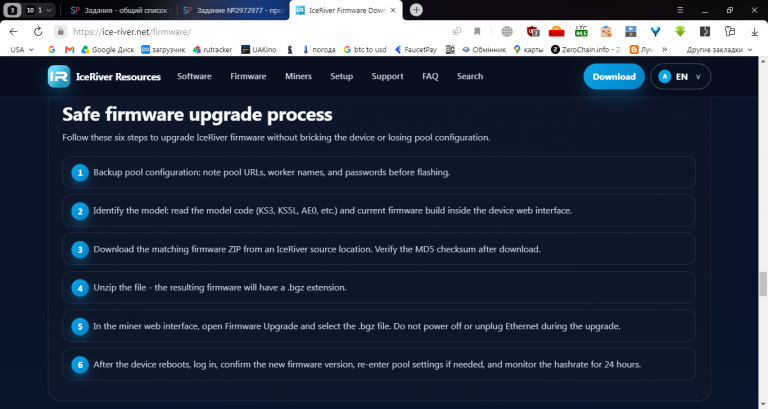The height and width of the screenshot is (409, 768).
Task: Switch to the Задания - общий список tab
Action: tap(119, 10)
